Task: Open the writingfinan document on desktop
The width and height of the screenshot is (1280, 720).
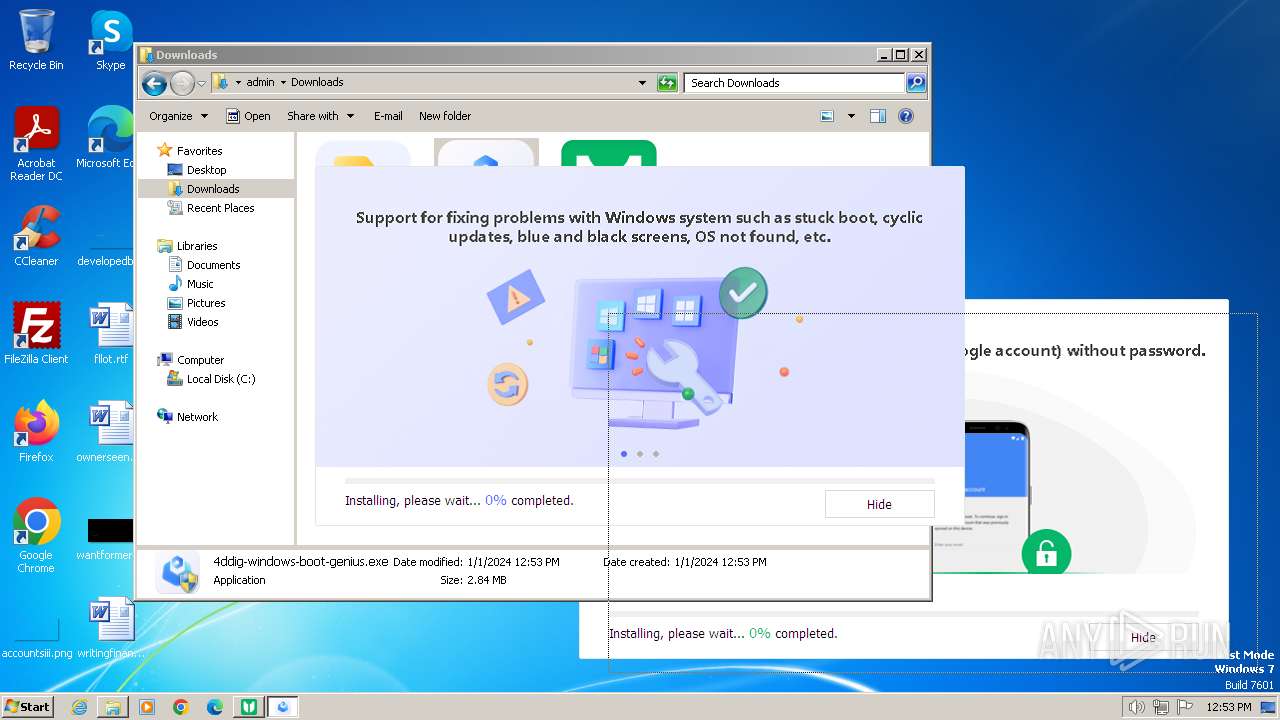Action: point(110,627)
